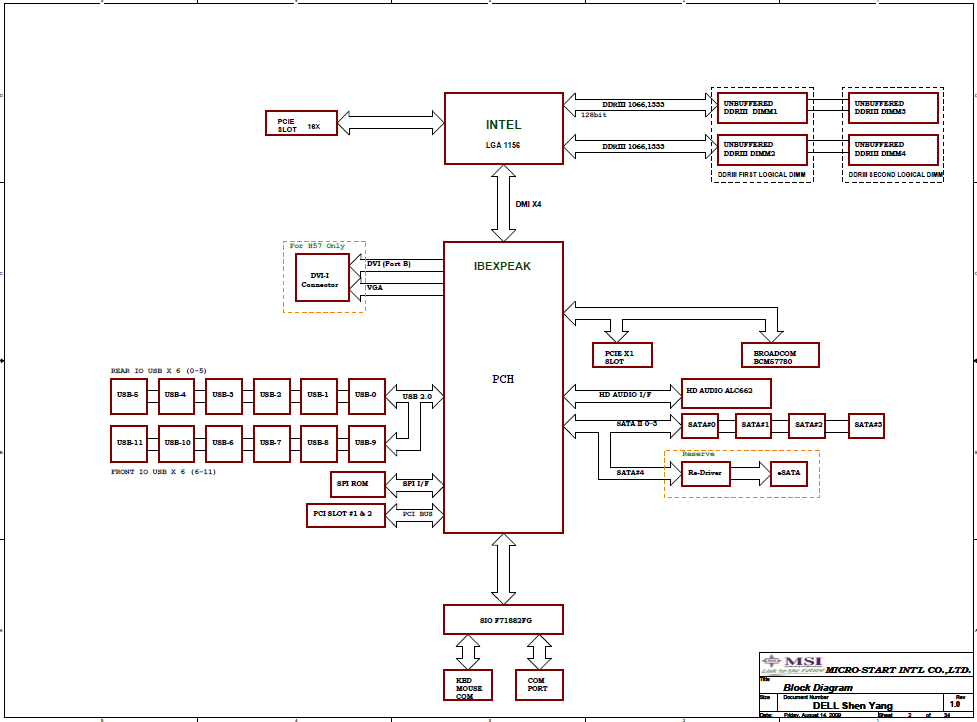Viewport: 977px width, 722px height.
Task: Click the HD AUDIO ALC662 block
Action: coord(726,391)
